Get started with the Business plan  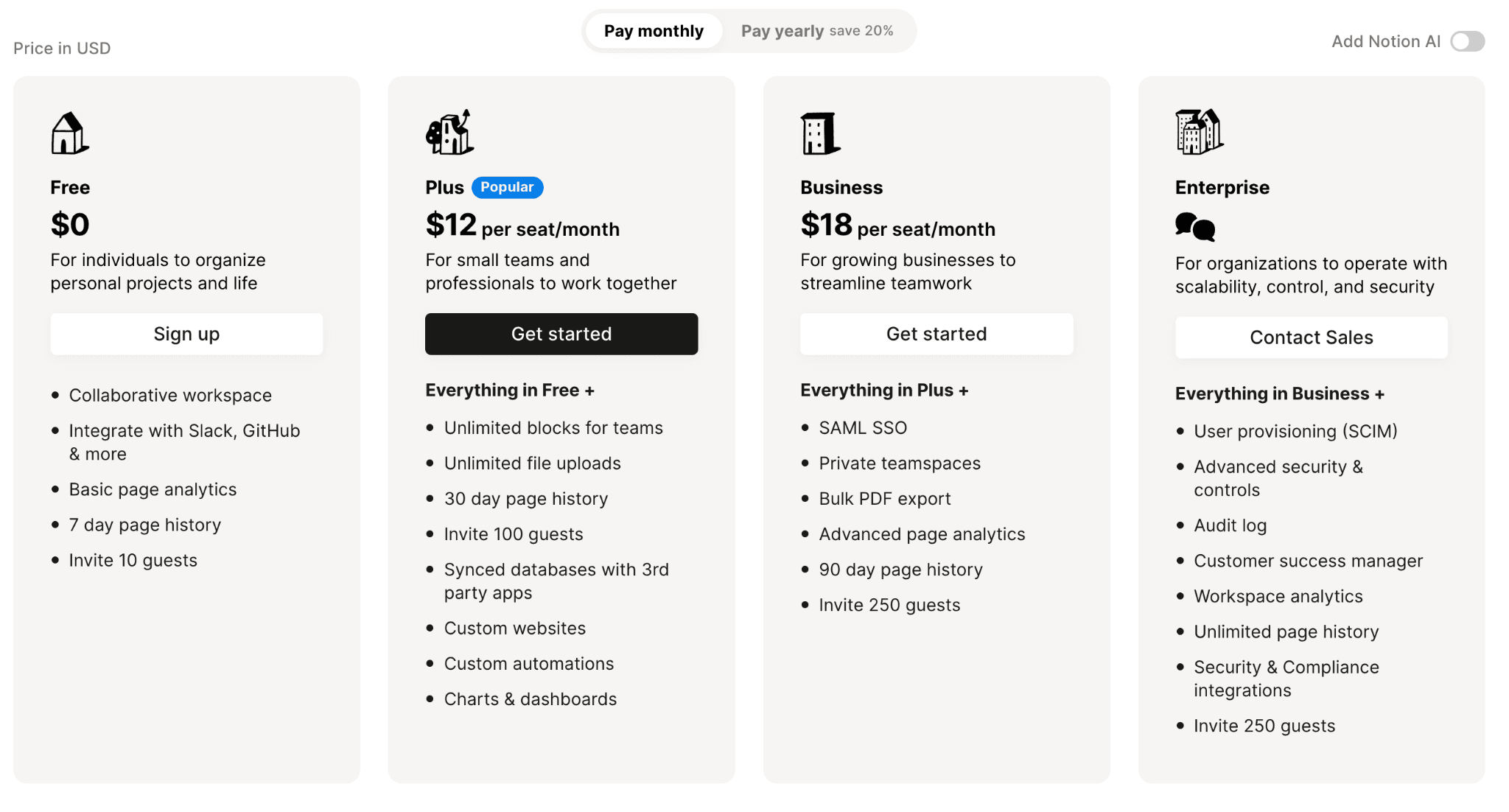[936, 334]
